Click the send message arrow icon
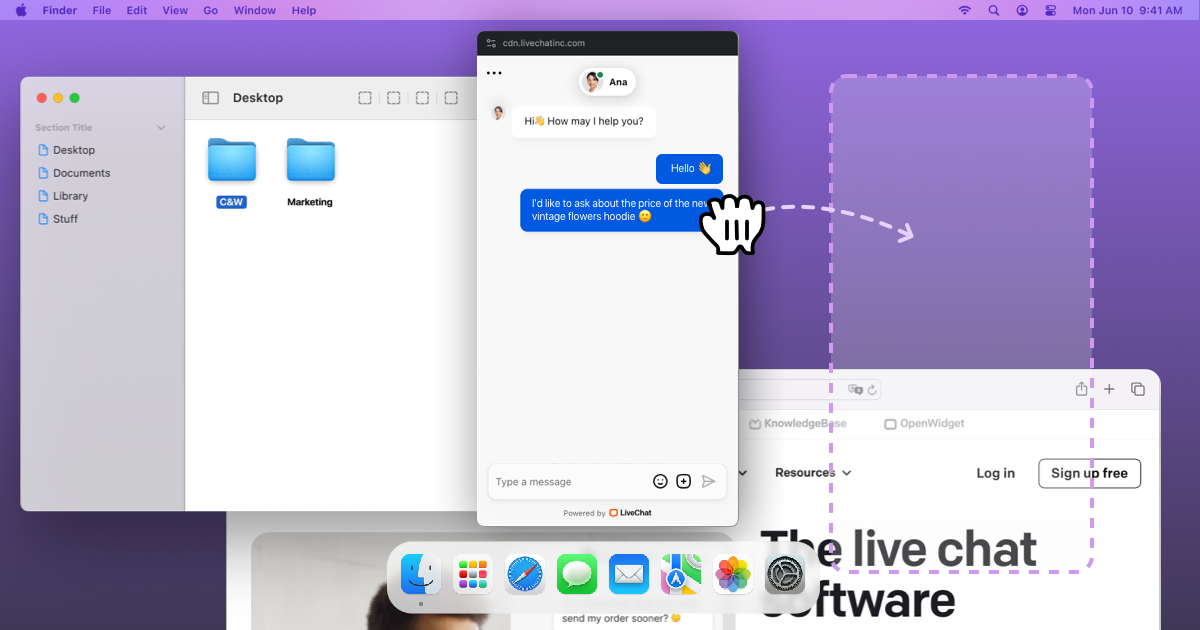This screenshot has width=1200, height=630. 708,481
